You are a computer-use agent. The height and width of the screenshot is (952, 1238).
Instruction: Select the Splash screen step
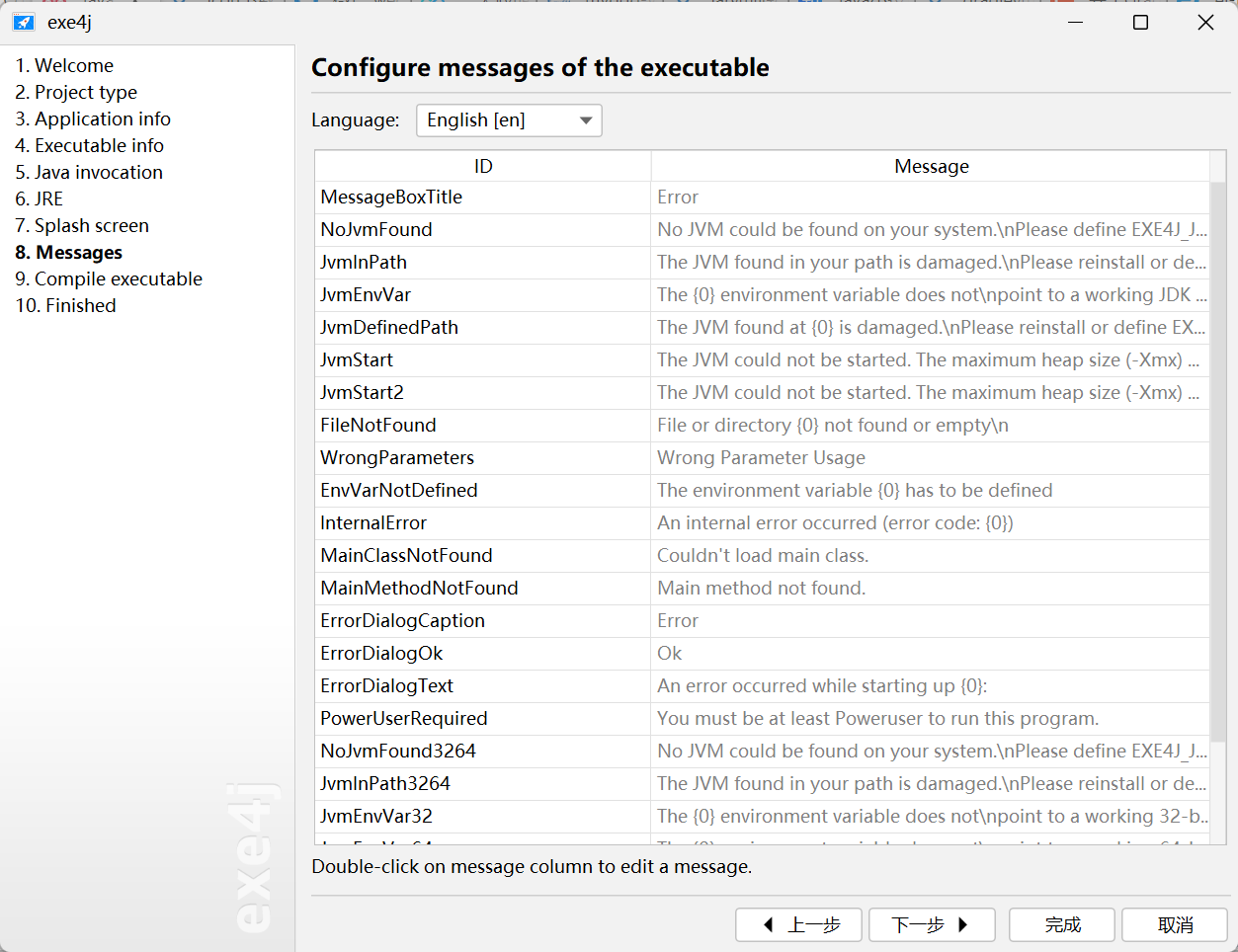coord(82,225)
